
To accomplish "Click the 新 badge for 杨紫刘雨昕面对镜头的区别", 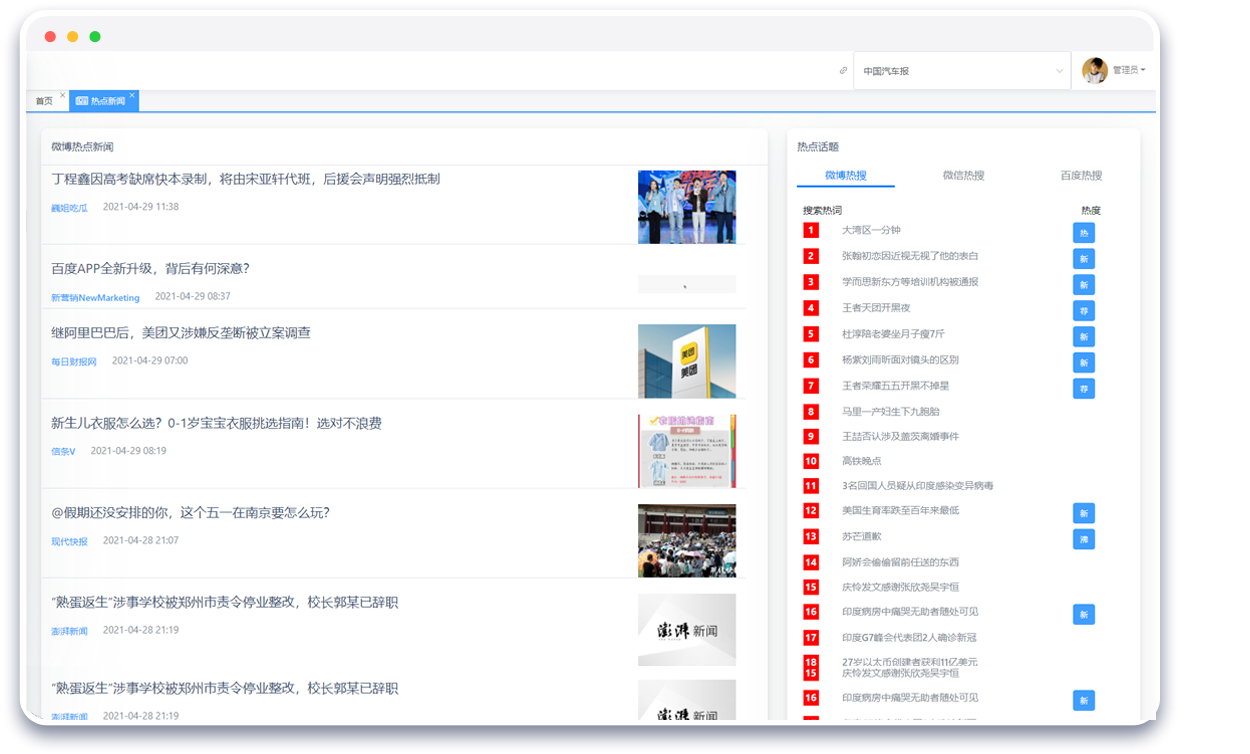I will 1083,363.
